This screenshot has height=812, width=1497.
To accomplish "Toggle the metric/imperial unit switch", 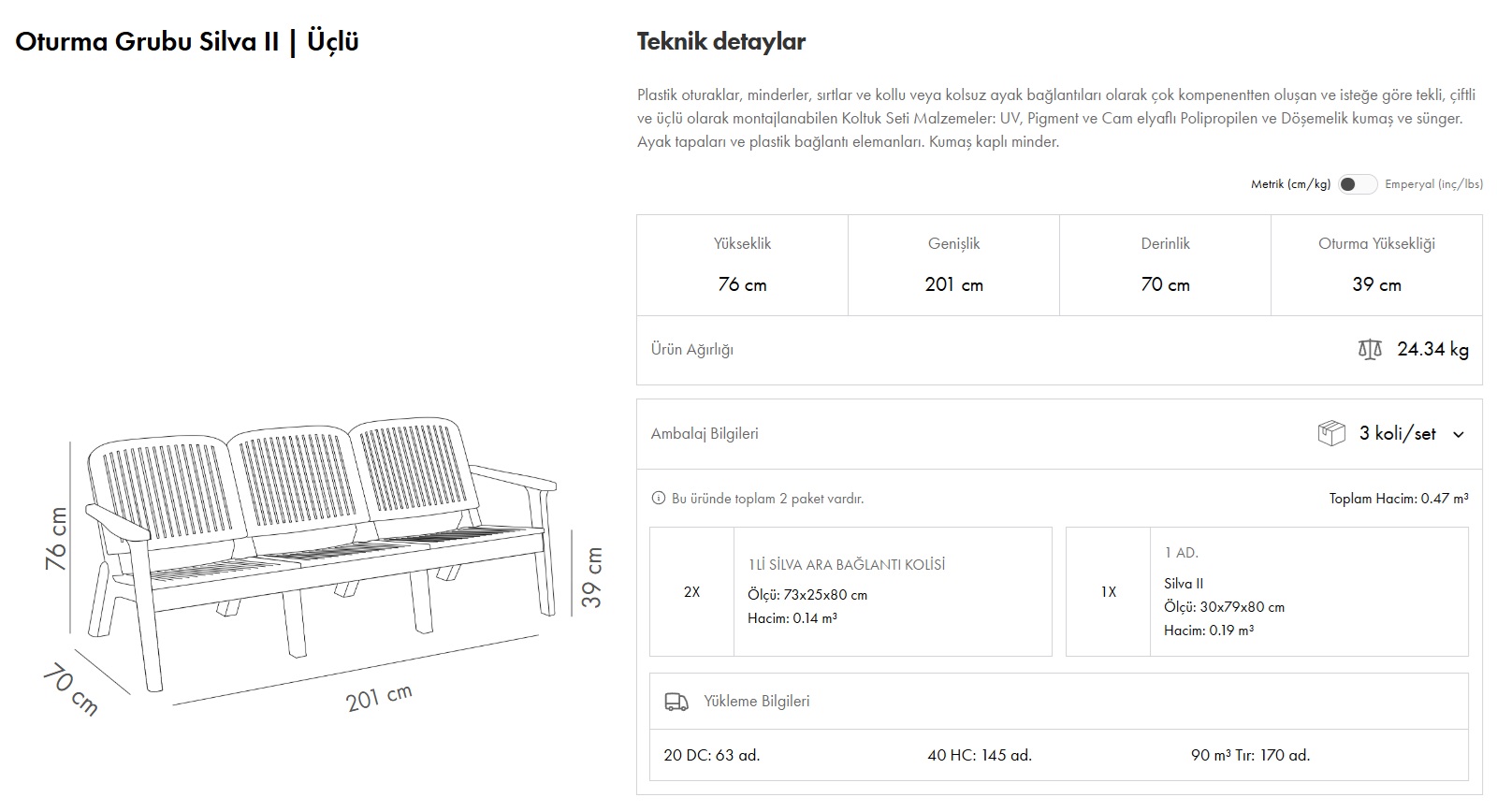I will coord(1357,184).
